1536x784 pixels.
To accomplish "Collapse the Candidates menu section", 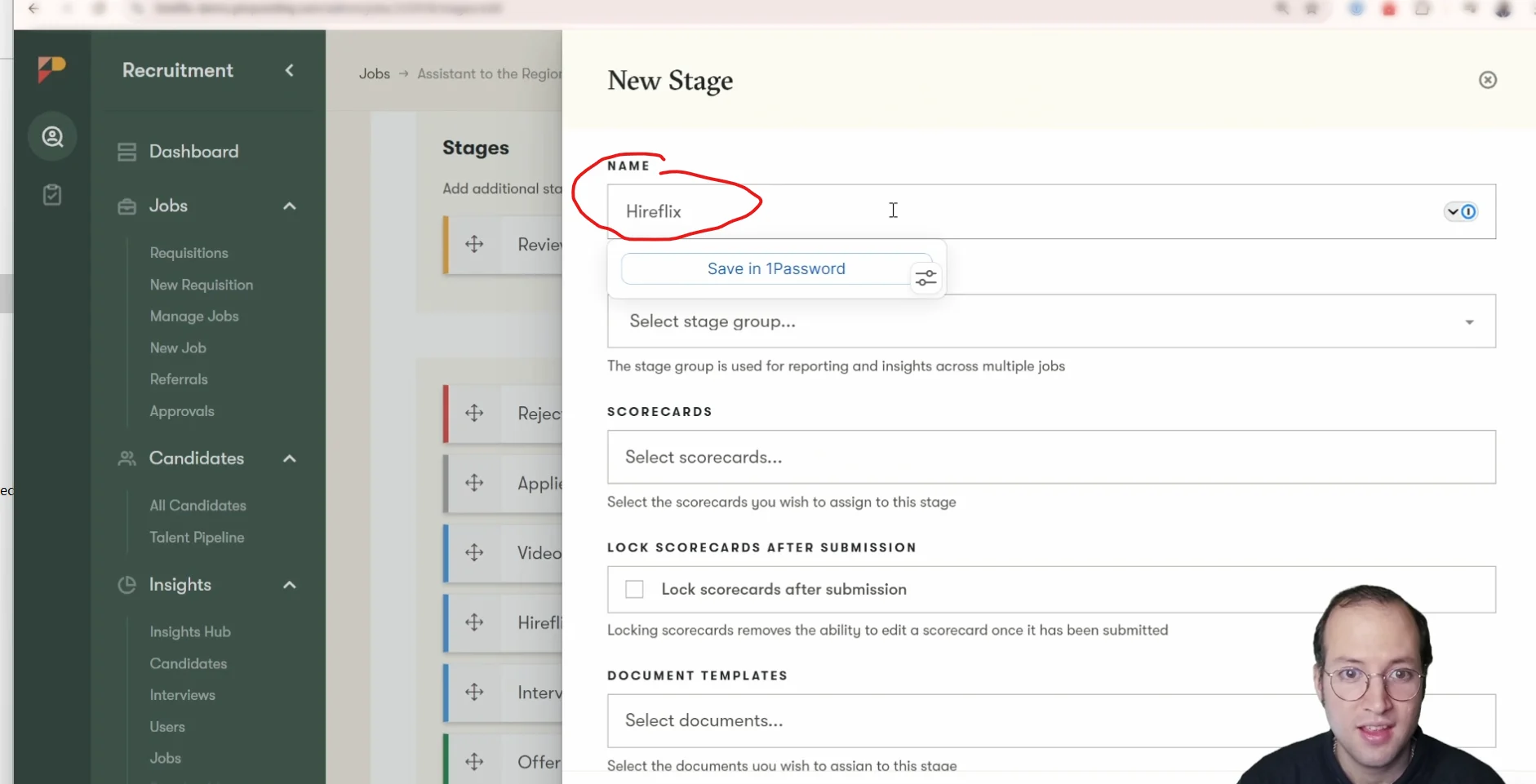I will (x=290, y=458).
